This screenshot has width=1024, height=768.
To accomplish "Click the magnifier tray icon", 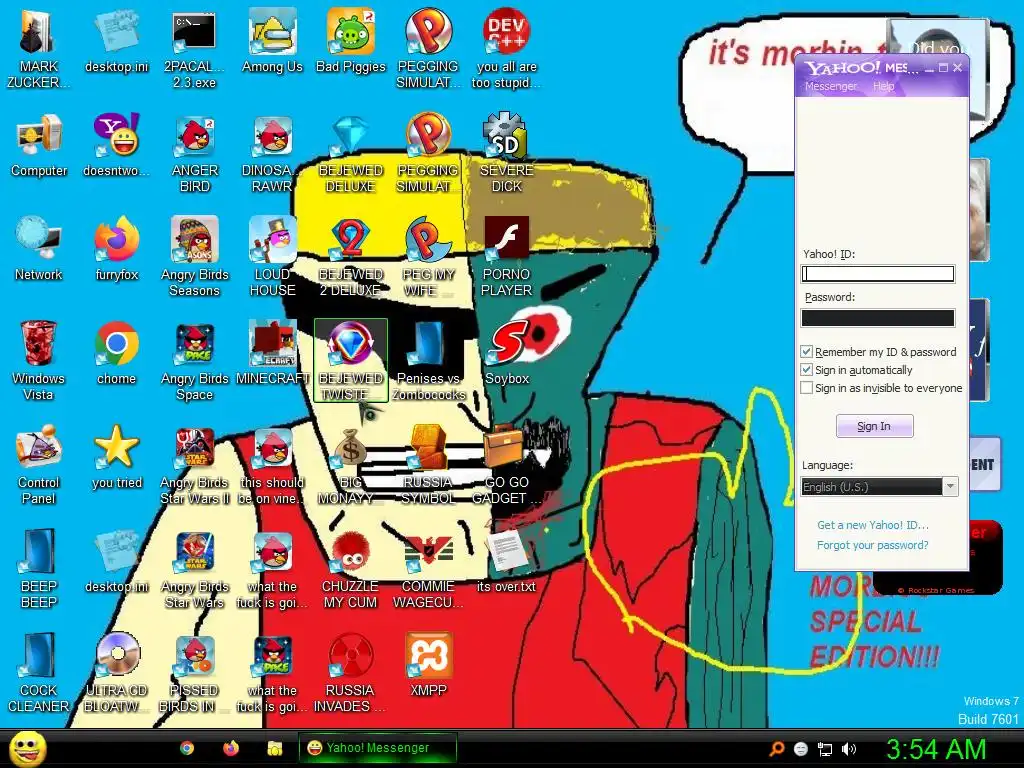I will [776, 749].
